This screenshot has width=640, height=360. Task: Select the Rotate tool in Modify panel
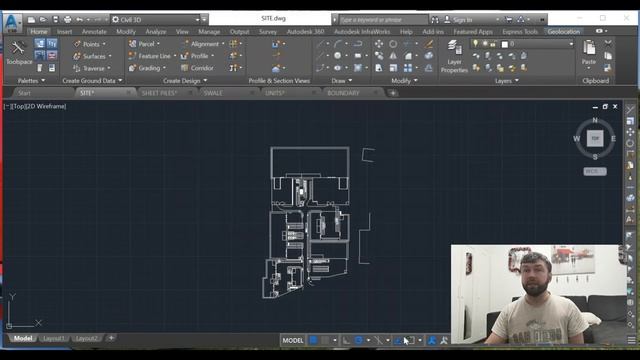pyautogui.click(x=393, y=44)
